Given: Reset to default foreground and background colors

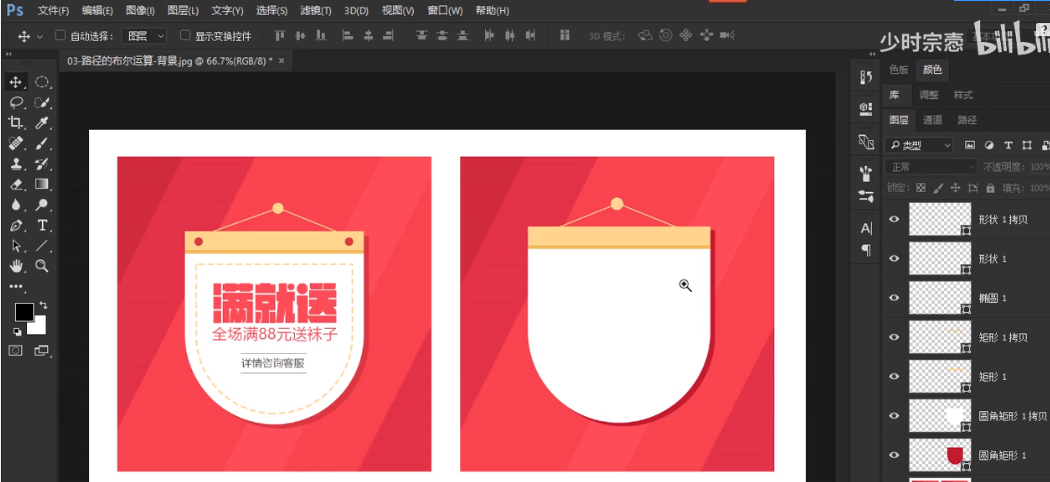Looking at the screenshot, I should click(x=17, y=331).
